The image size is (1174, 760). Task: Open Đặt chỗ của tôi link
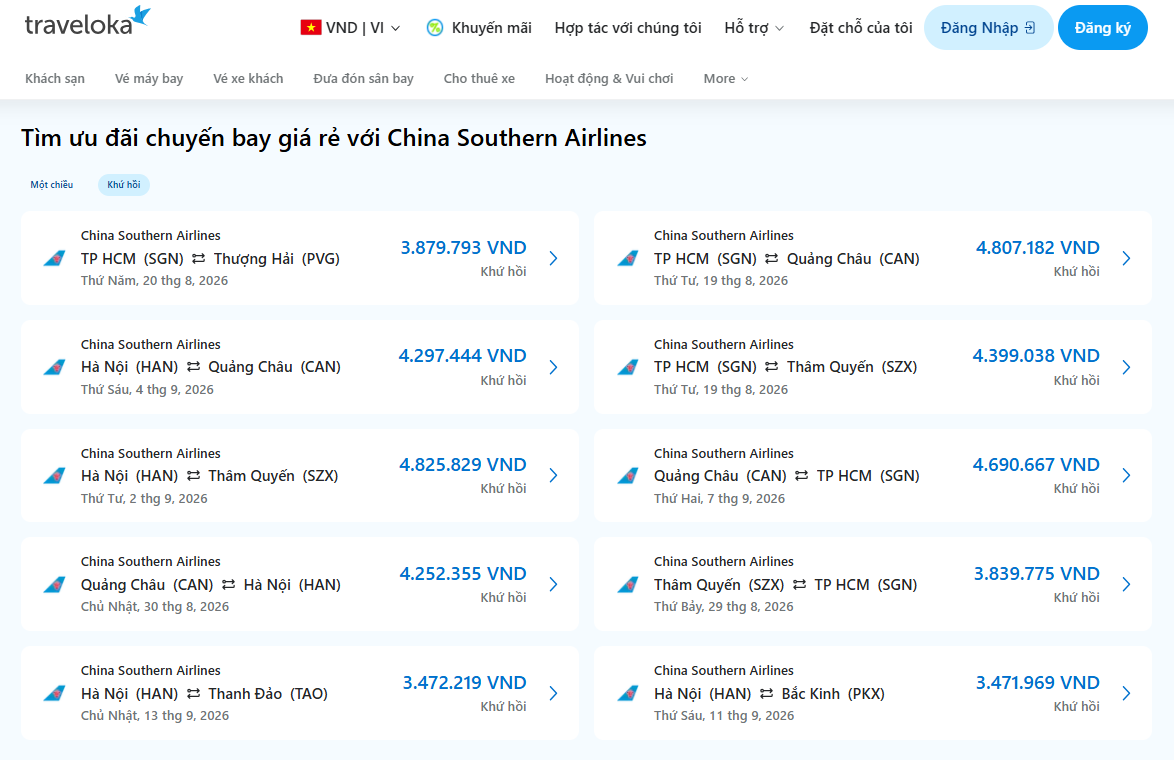coord(861,28)
